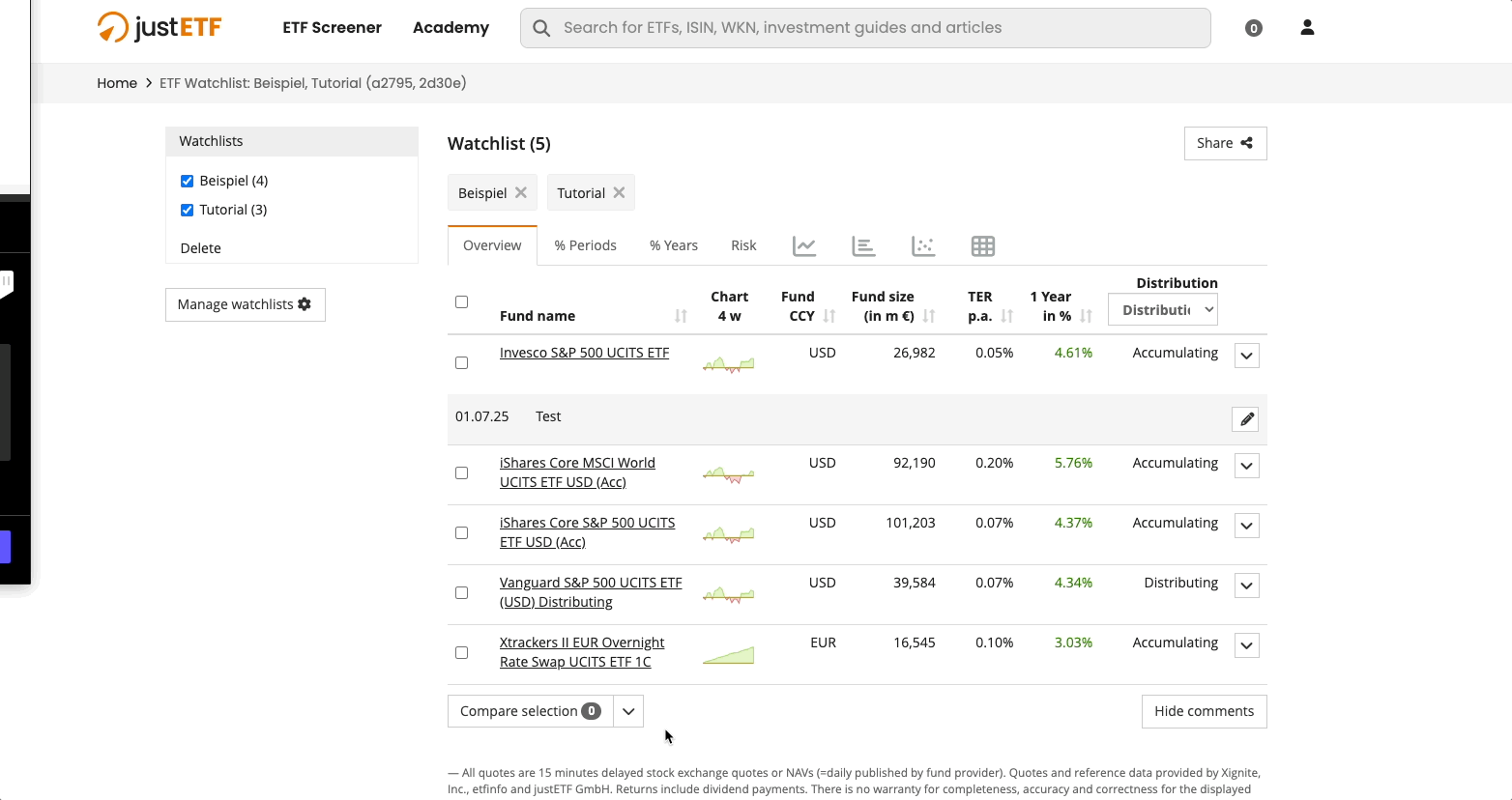Image resolution: width=1512 pixels, height=800 pixels.
Task: Sort the list by Fund name
Action: [x=681, y=316]
